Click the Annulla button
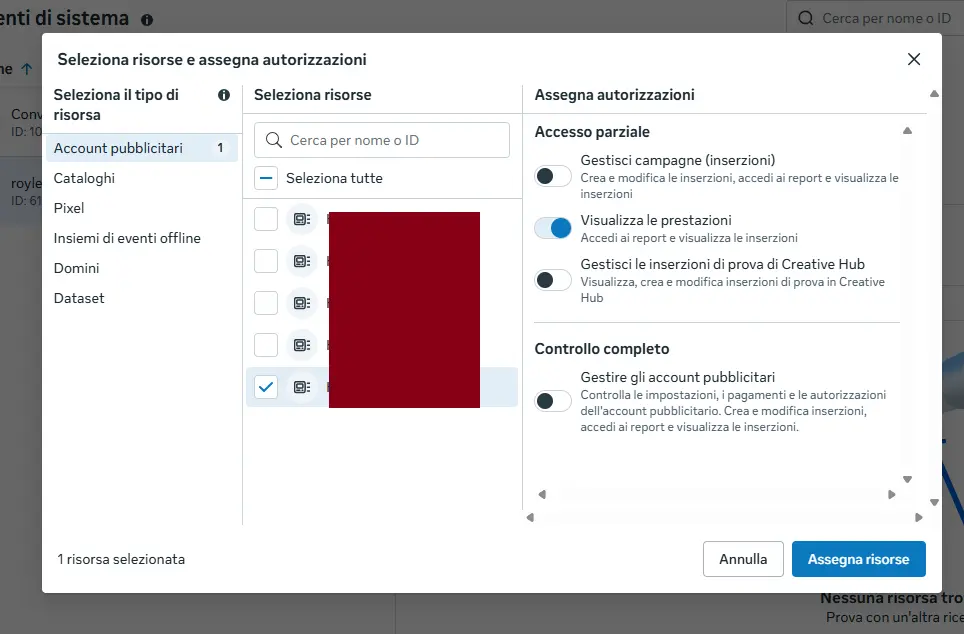The width and height of the screenshot is (964, 634). pos(743,559)
